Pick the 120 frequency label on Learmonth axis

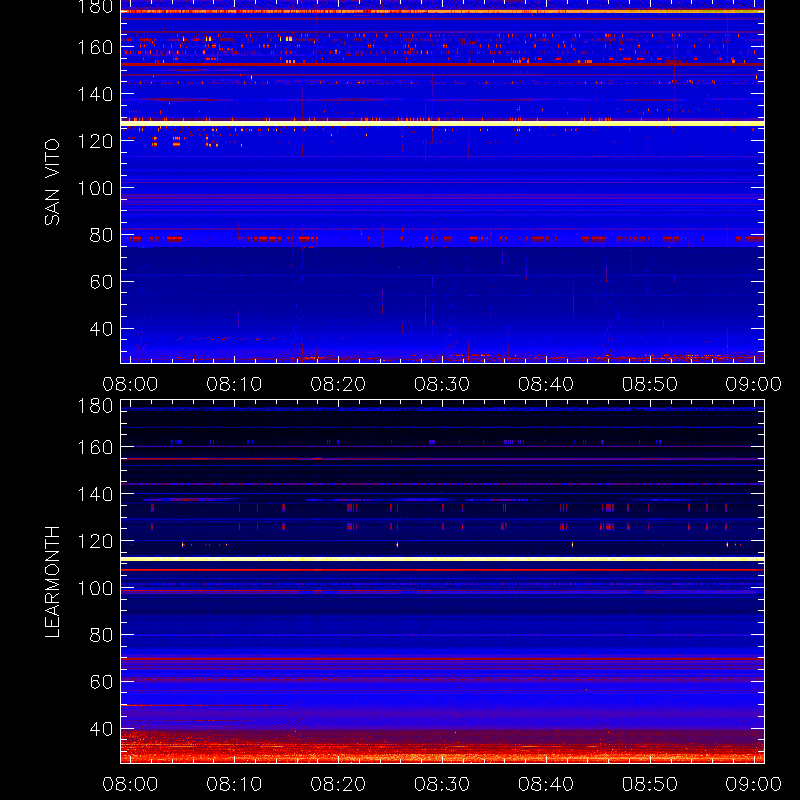(95, 541)
